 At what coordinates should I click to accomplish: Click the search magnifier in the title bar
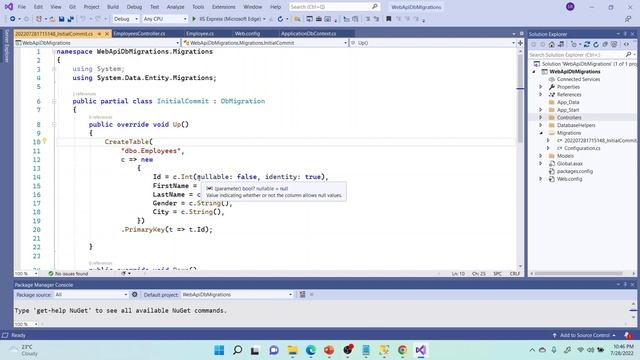[x=374, y=7]
